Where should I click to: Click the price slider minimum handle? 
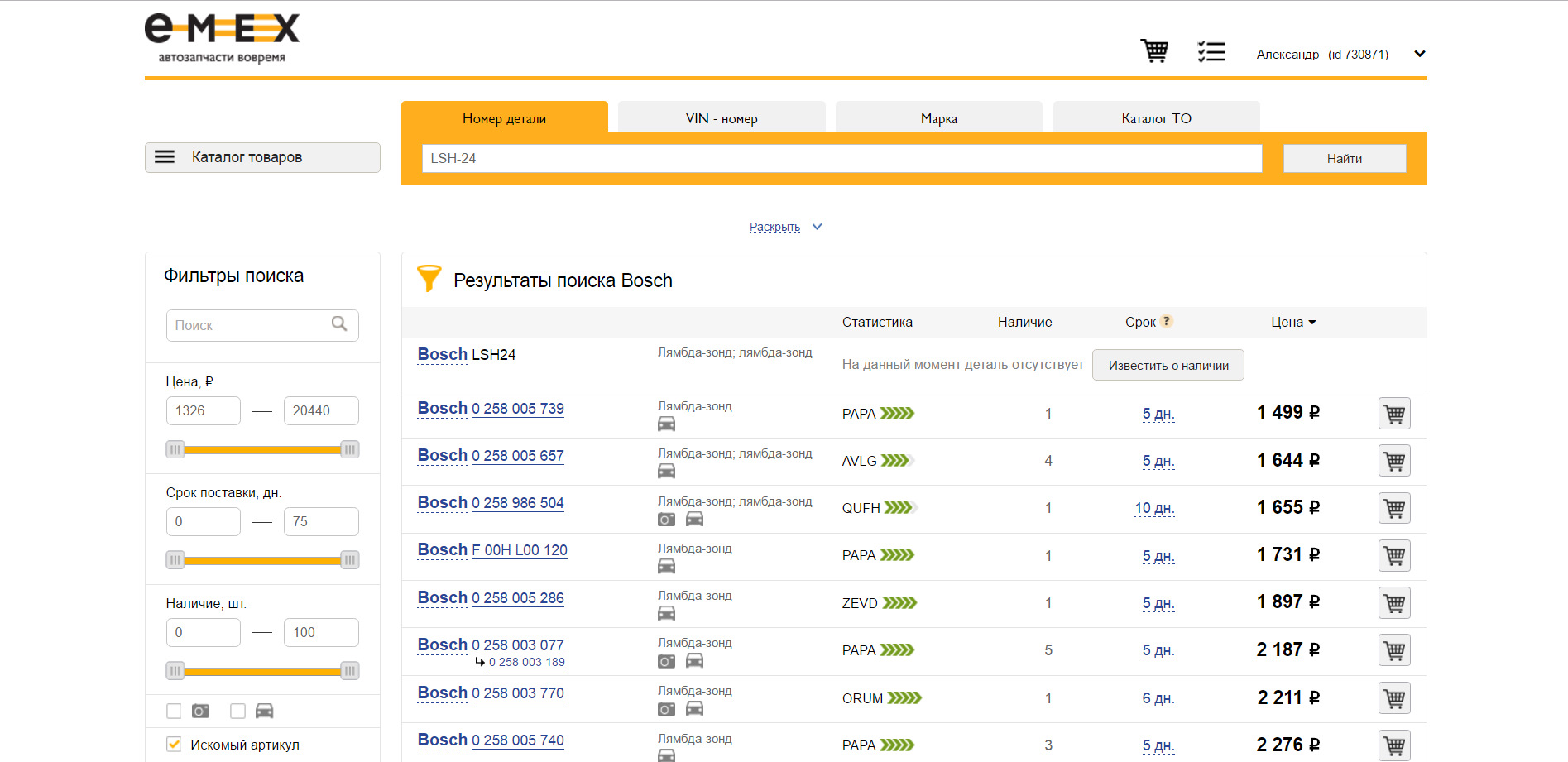175,449
